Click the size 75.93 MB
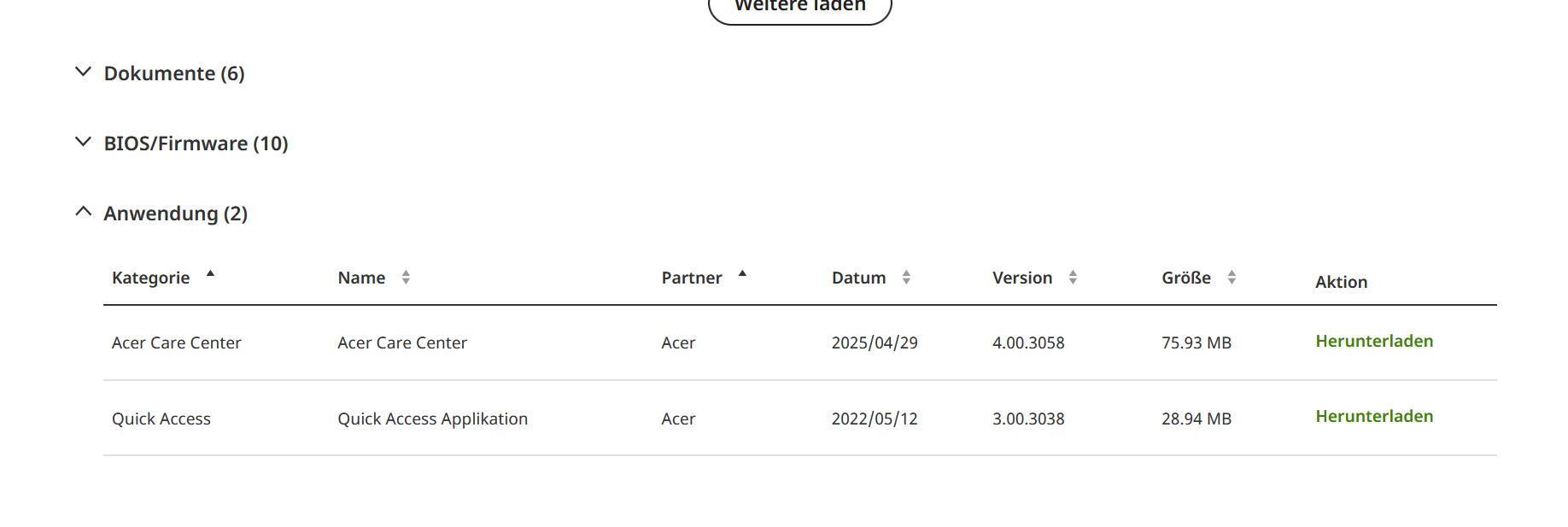 pos(1196,343)
